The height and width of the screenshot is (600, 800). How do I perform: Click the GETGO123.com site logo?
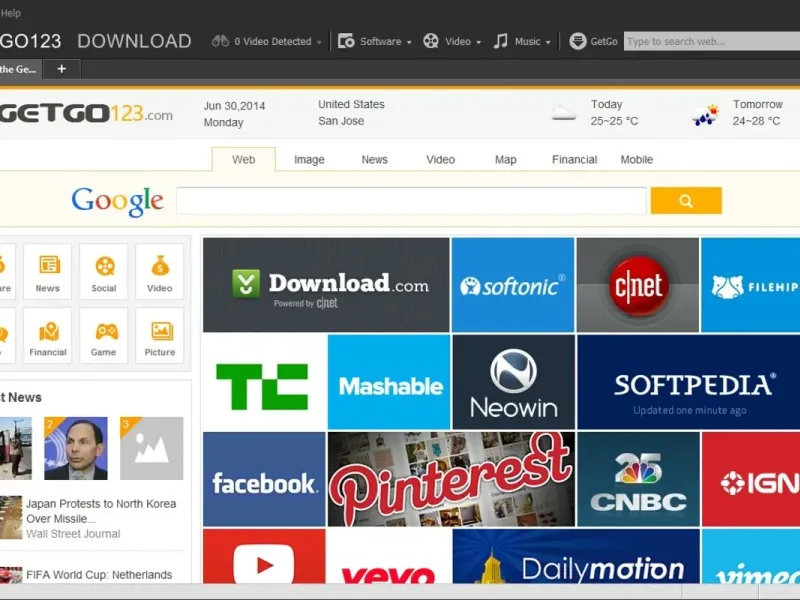86,113
